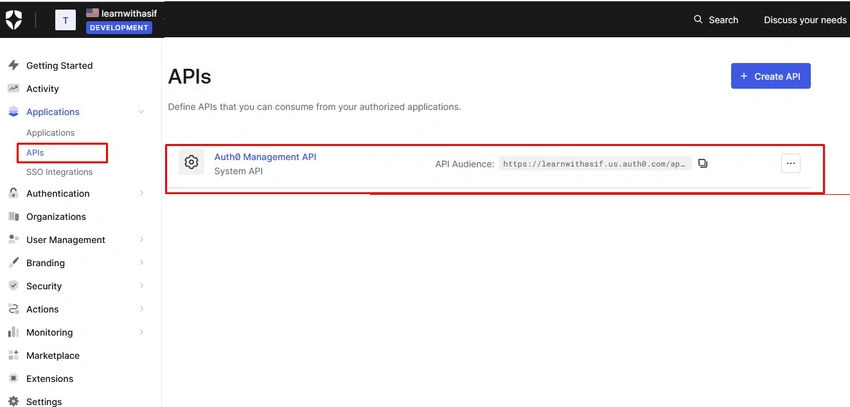Click the Settings gear icon in sidebar
This screenshot has height=407, width=850.
coord(14,401)
